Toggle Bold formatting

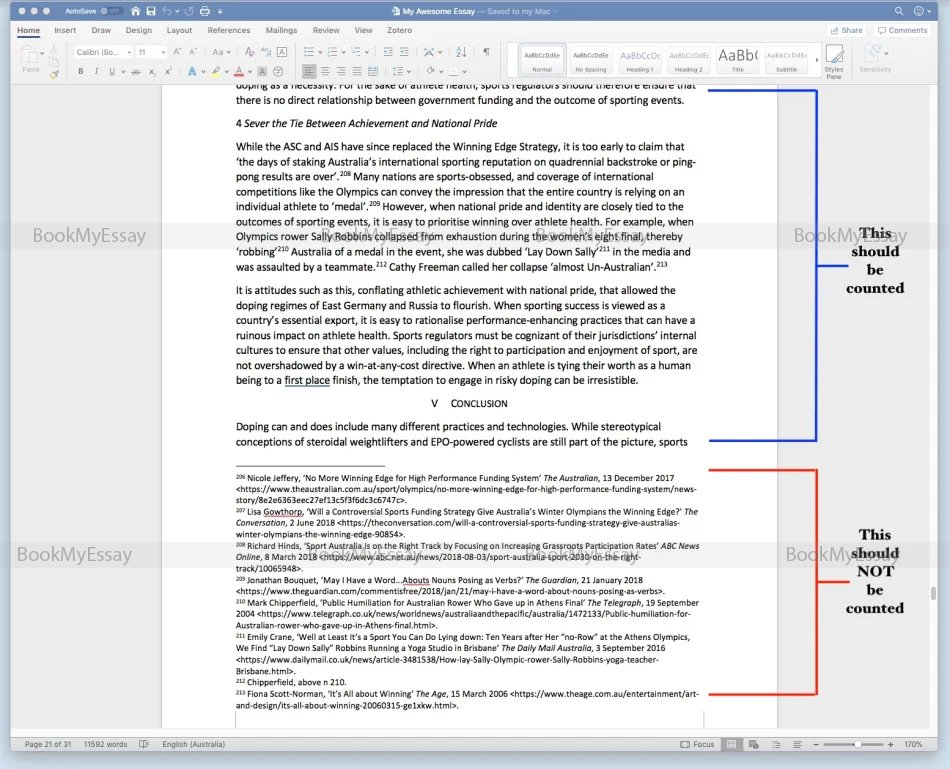point(79,71)
